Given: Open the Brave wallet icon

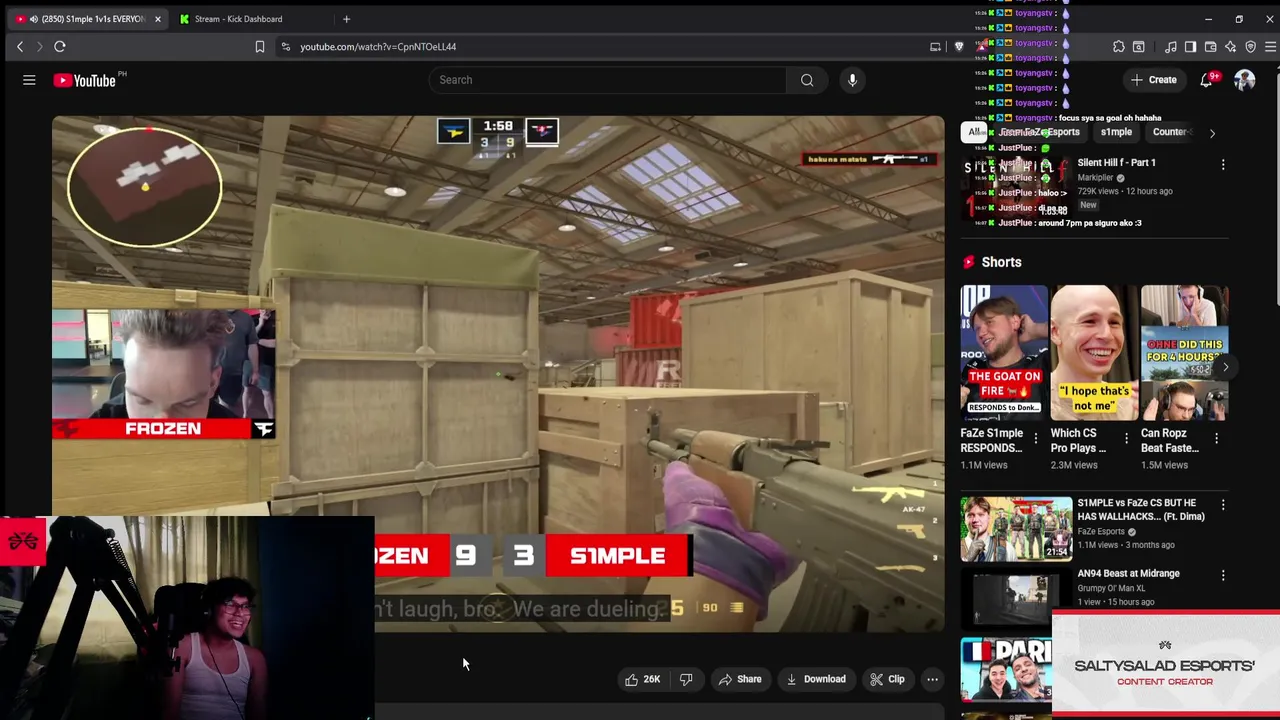Looking at the screenshot, I should click(x=1210, y=46).
